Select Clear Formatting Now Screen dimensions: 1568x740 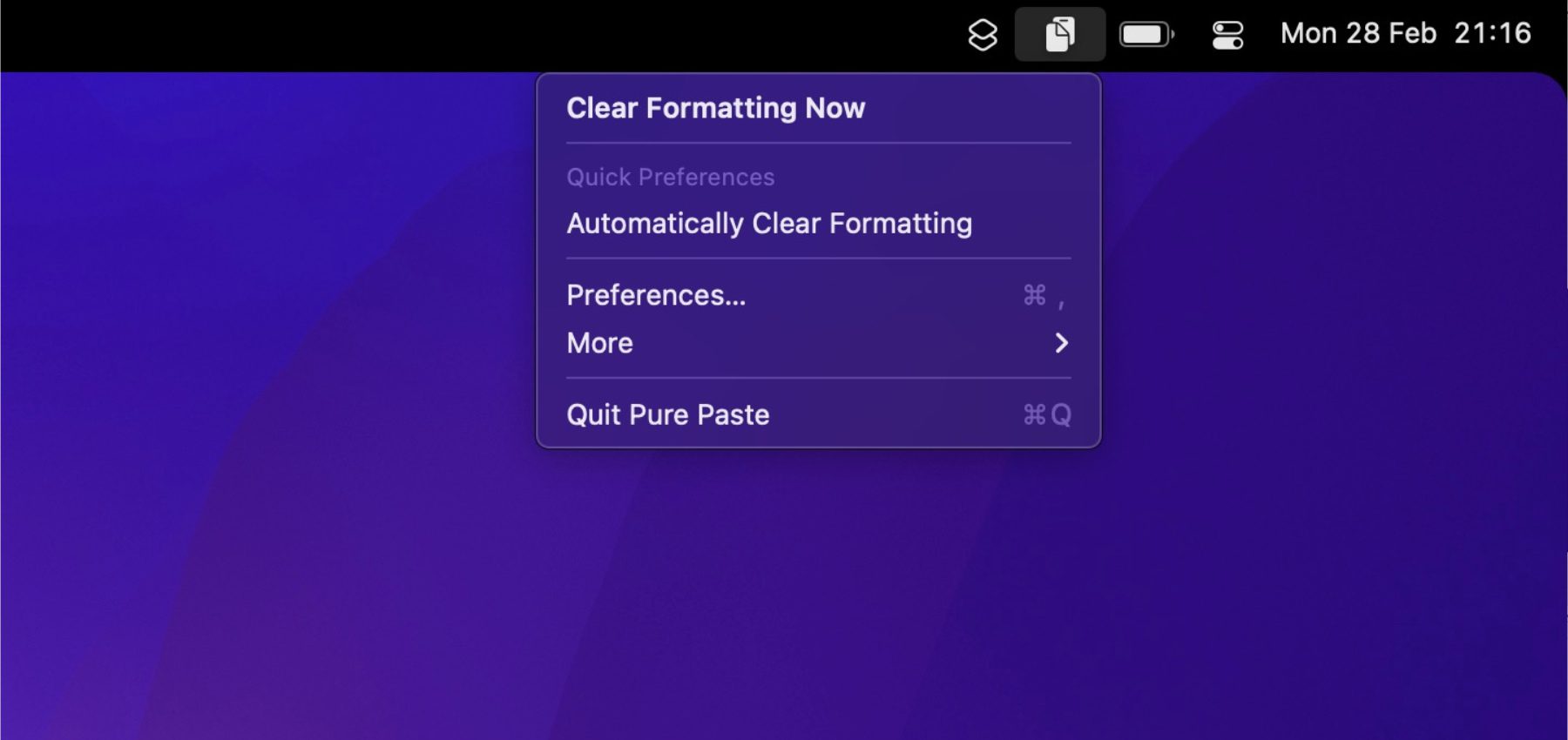point(715,108)
